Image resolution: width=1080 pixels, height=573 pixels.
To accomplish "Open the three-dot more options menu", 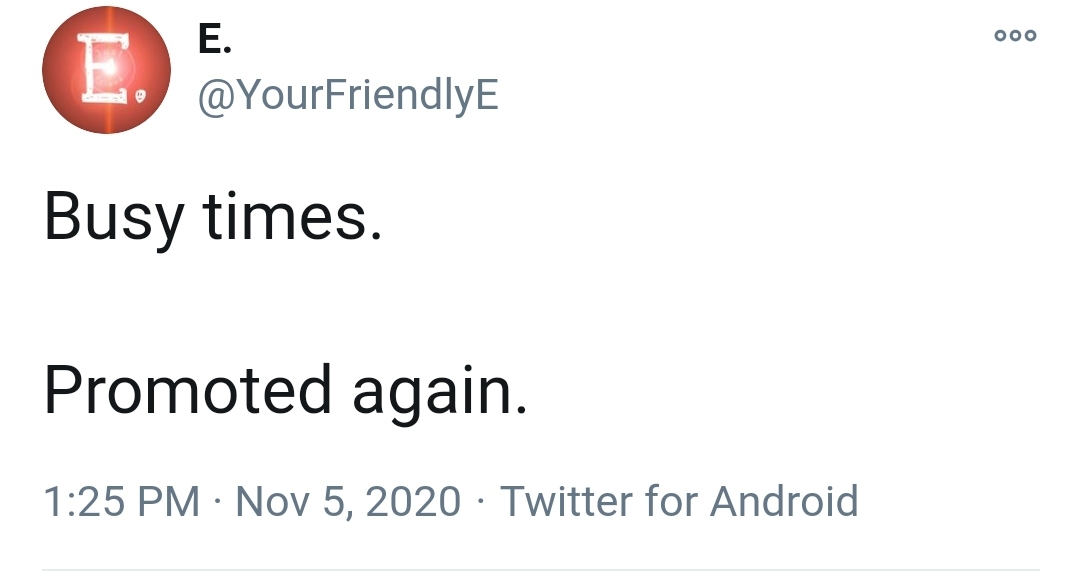I will 1015,36.
